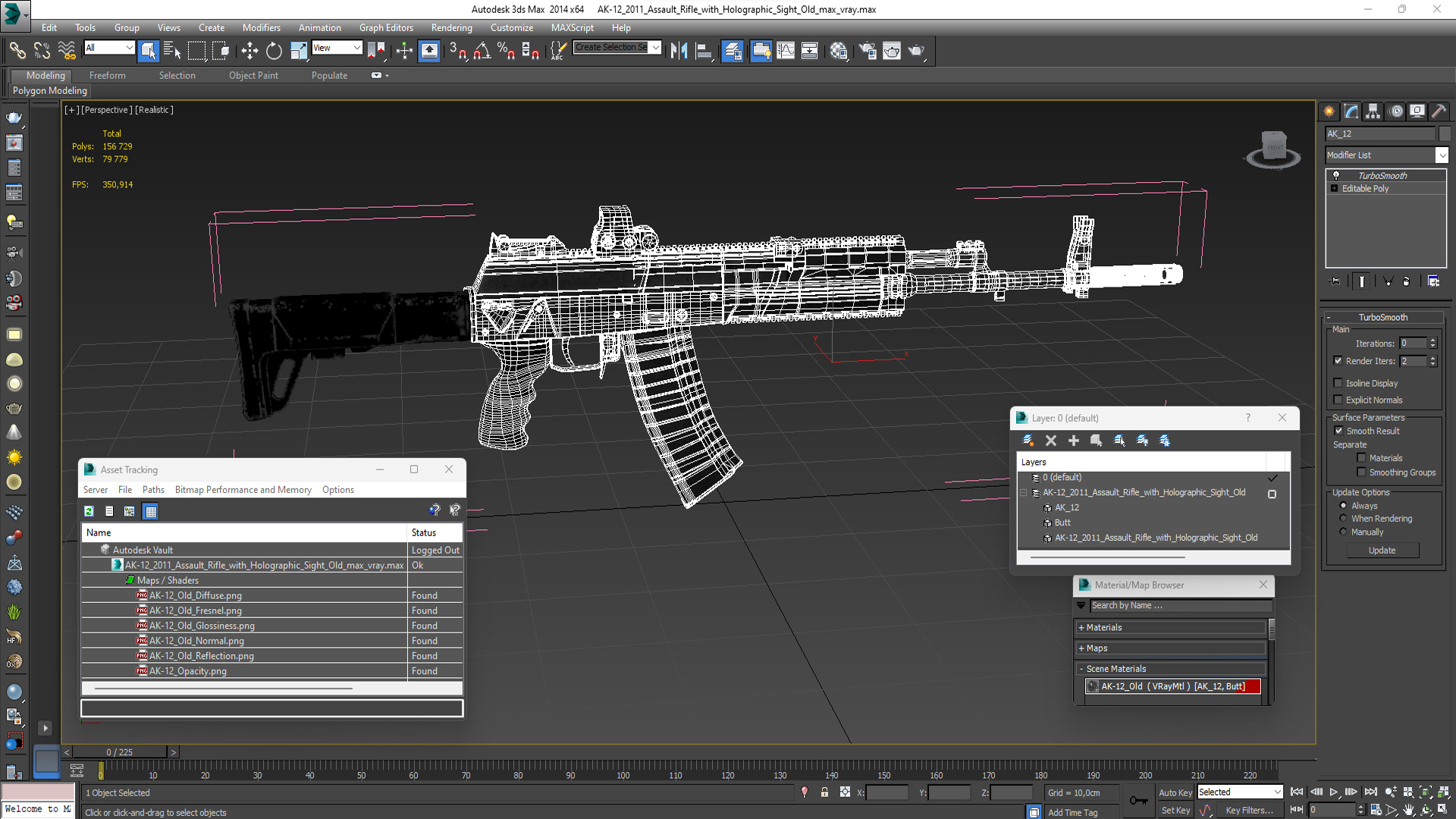Click the Play Animation button
1456x819 pixels.
pos(1334,792)
